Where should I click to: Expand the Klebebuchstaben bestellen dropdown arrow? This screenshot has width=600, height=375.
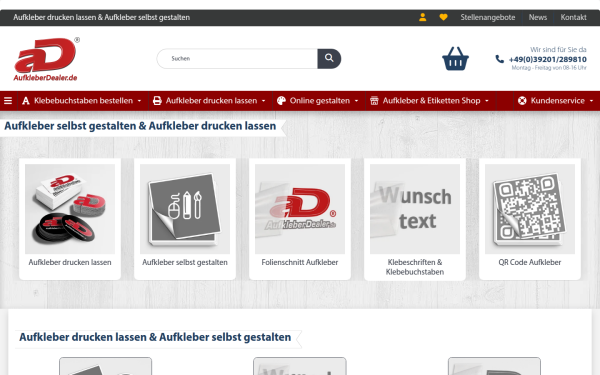point(139,101)
